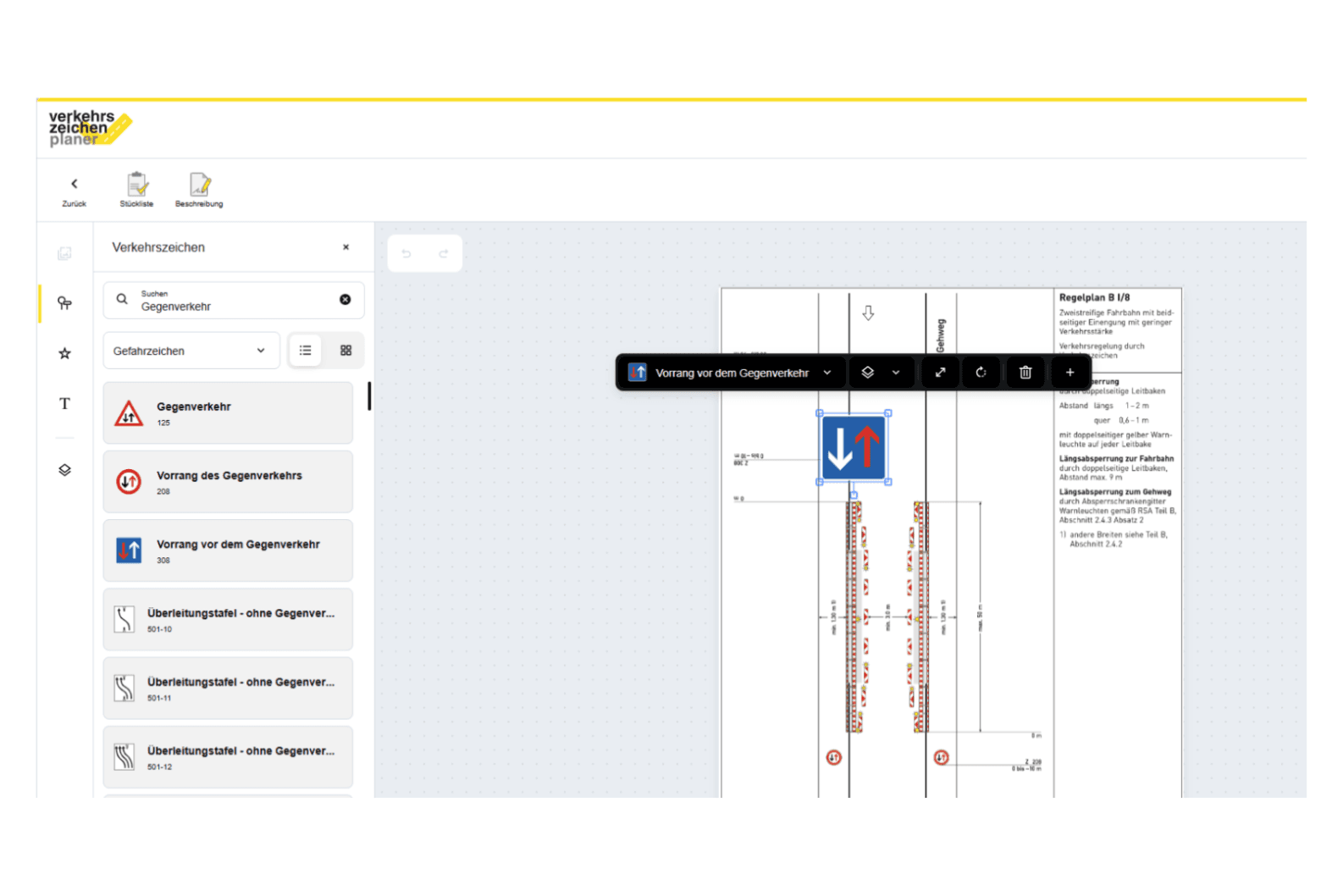Select the Vorrang des Gegenverkehrs 208 sign
Viewport: 1343px width, 896px height.
[x=228, y=482]
